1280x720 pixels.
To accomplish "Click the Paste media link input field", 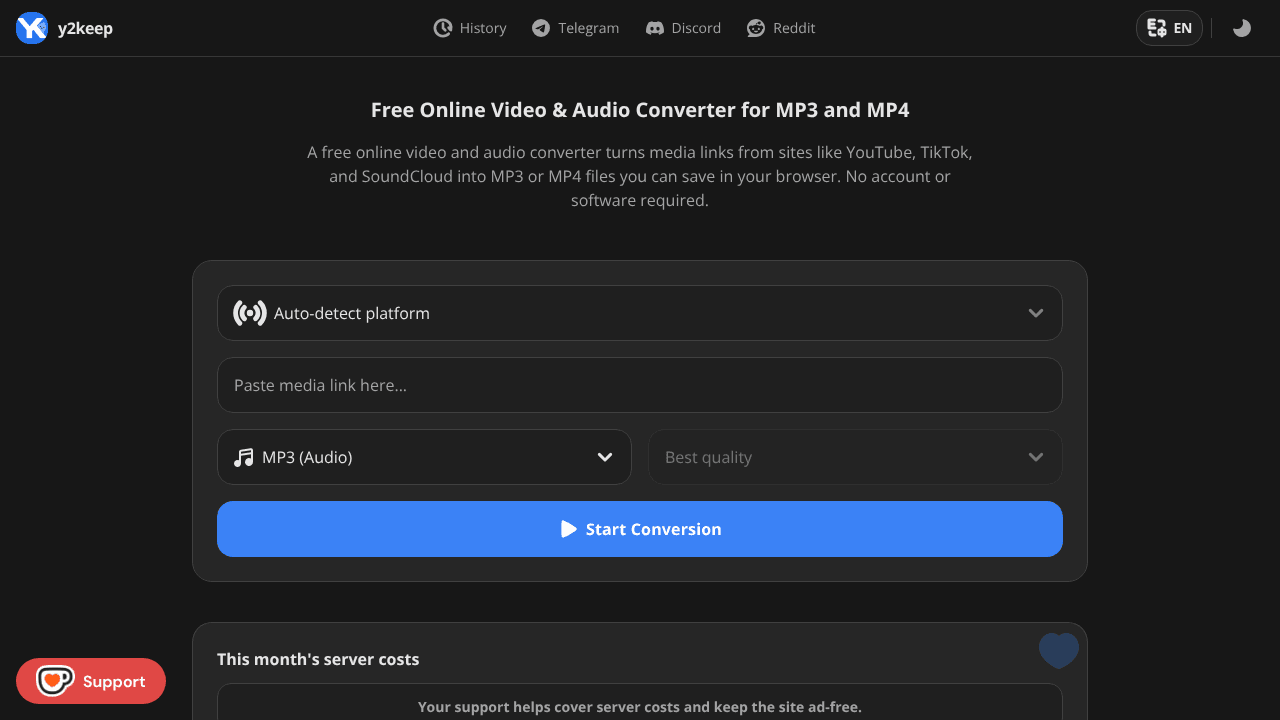I will [x=640, y=385].
